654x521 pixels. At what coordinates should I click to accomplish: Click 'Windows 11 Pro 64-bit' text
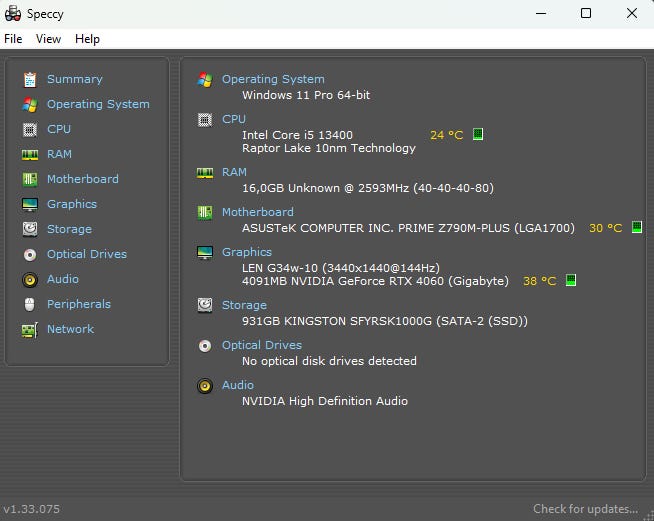(x=306, y=95)
